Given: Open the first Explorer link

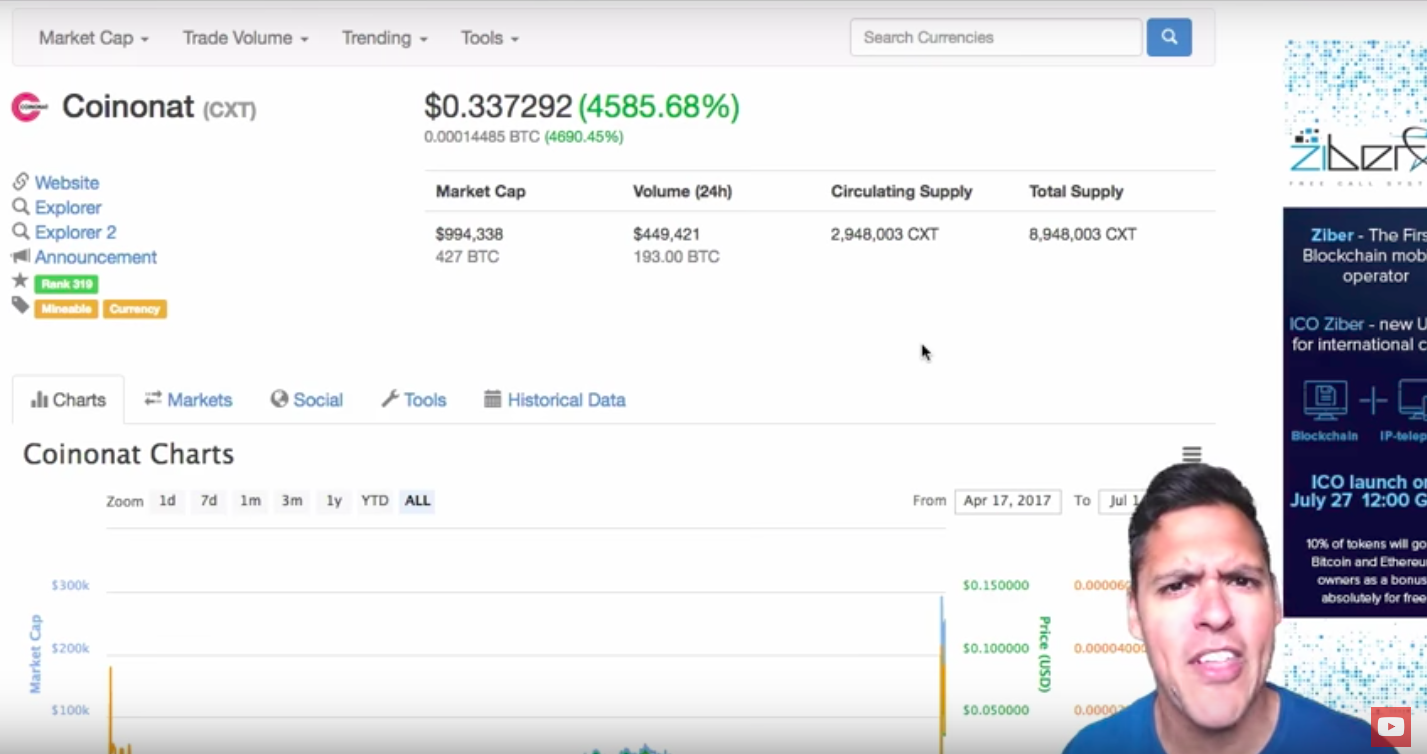Looking at the screenshot, I should (x=68, y=207).
